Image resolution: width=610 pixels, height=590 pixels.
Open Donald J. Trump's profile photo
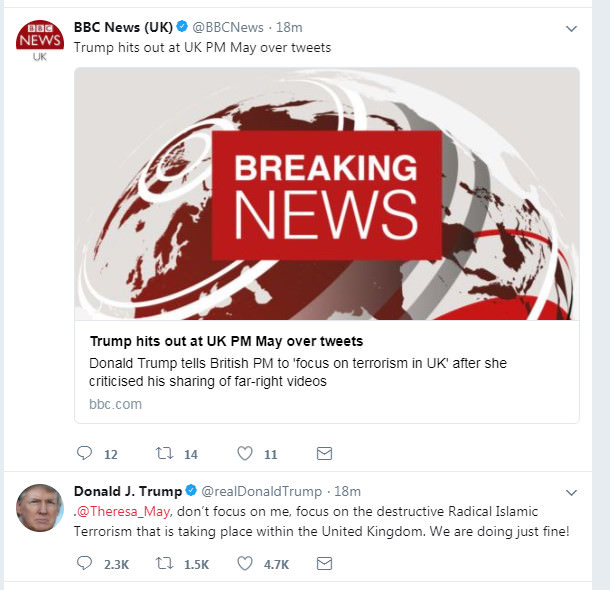(x=40, y=508)
